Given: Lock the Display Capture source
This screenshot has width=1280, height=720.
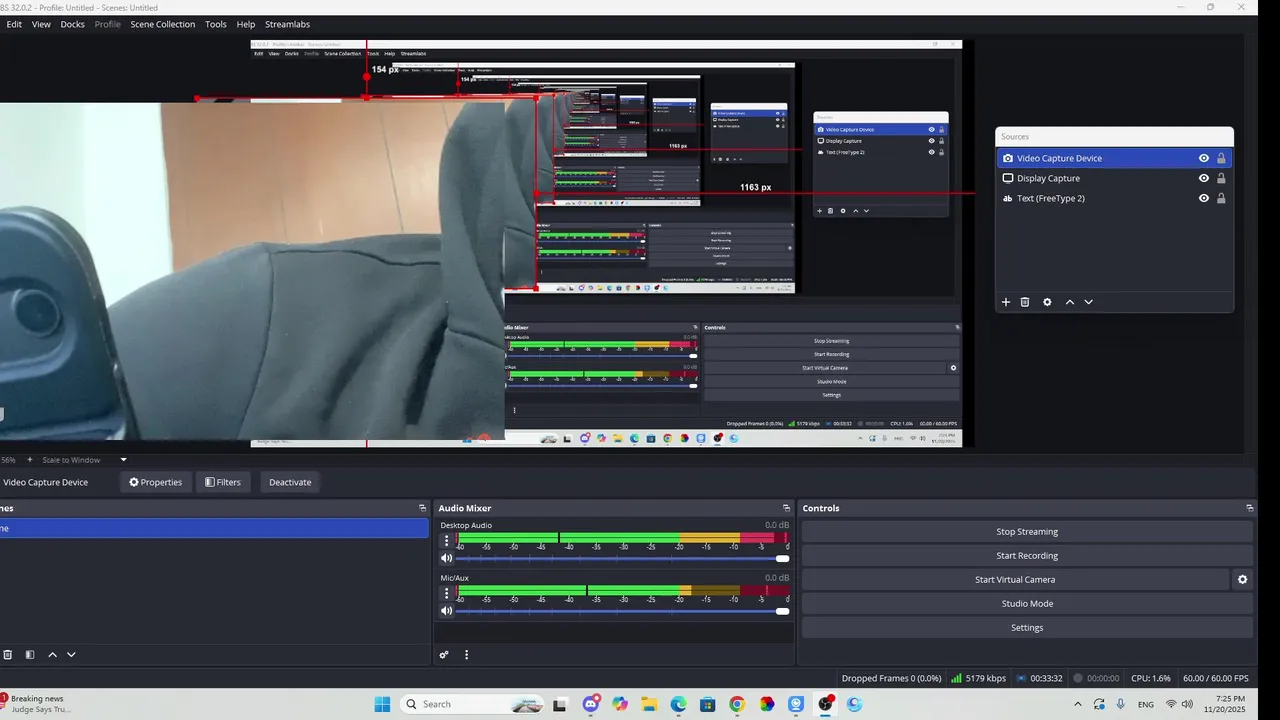Looking at the screenshot, I should coord(1221,178).
